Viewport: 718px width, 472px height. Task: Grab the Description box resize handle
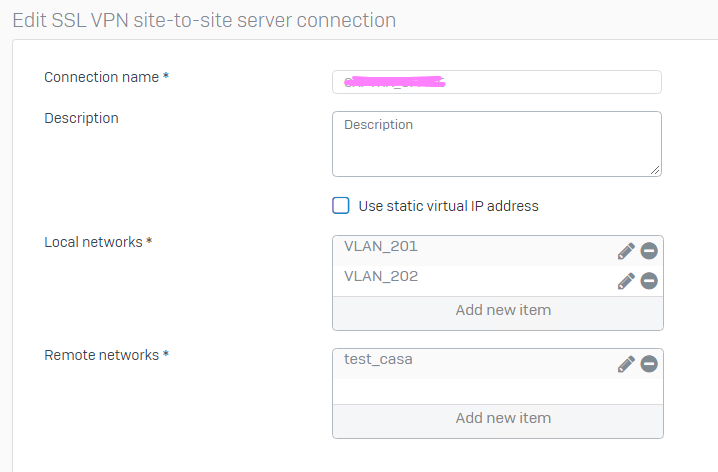tap(655, 170)
